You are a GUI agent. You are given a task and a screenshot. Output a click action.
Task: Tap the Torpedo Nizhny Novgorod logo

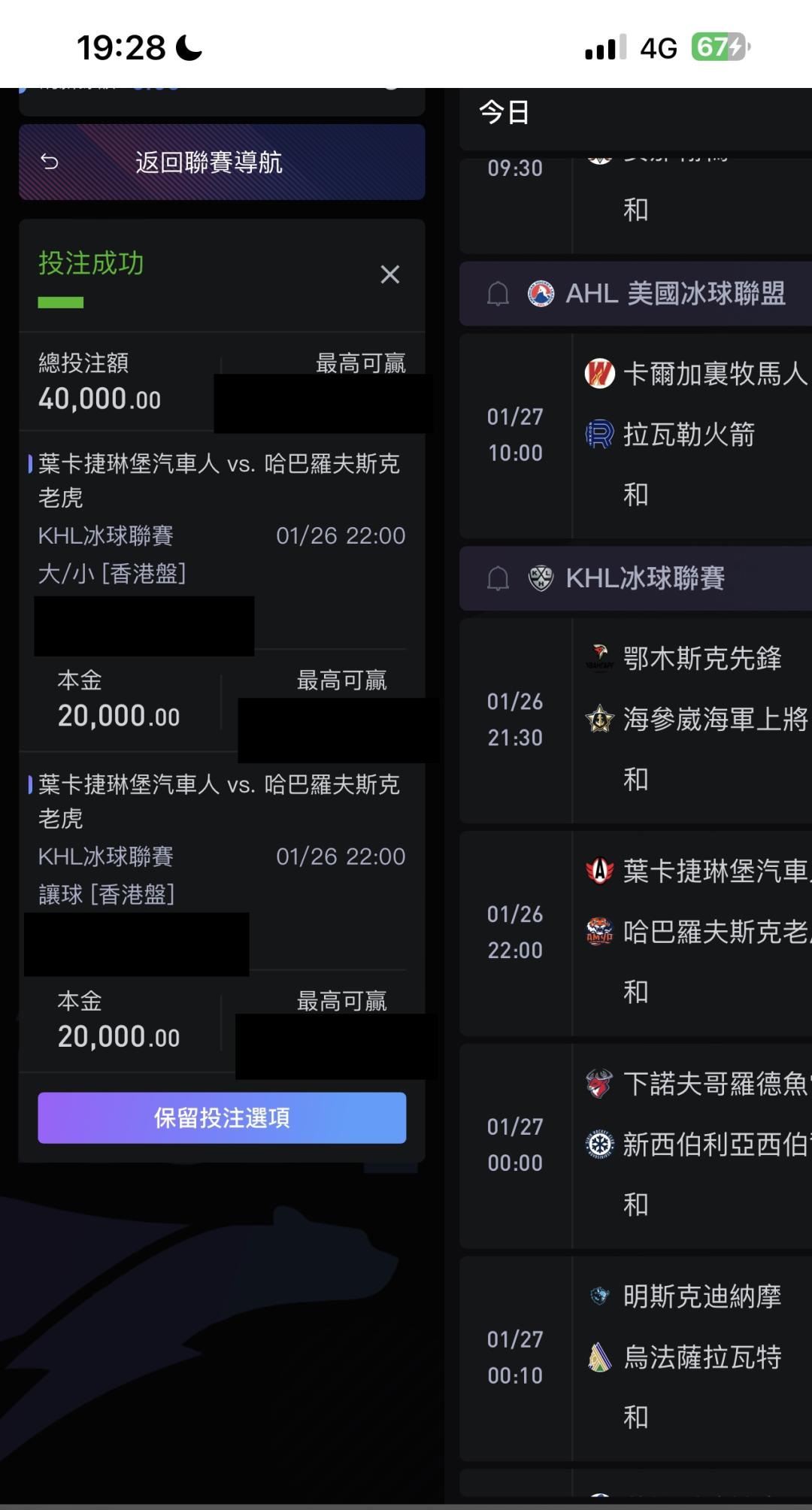tap(599, 1084)
